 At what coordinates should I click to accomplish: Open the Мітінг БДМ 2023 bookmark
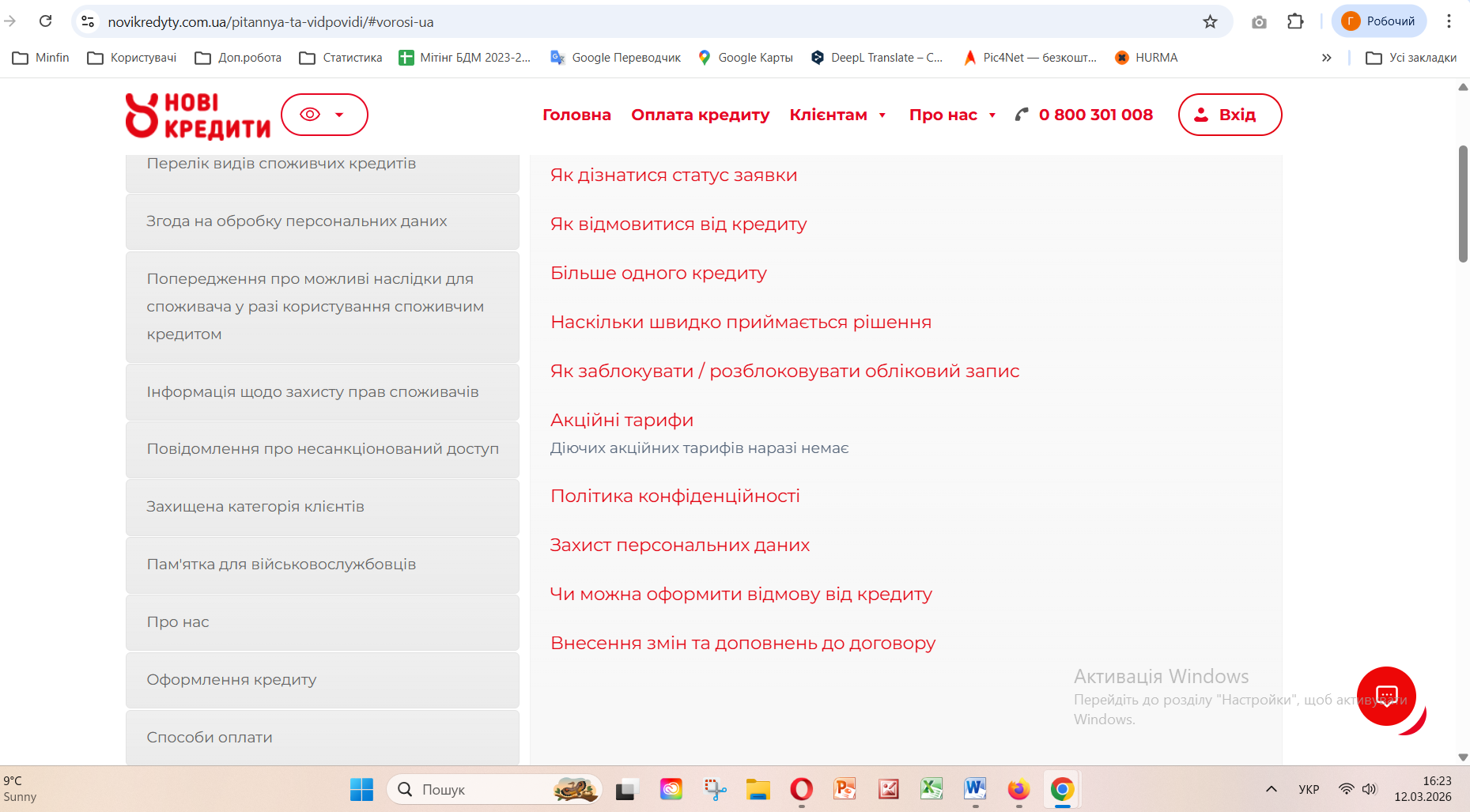pos(465,58)
